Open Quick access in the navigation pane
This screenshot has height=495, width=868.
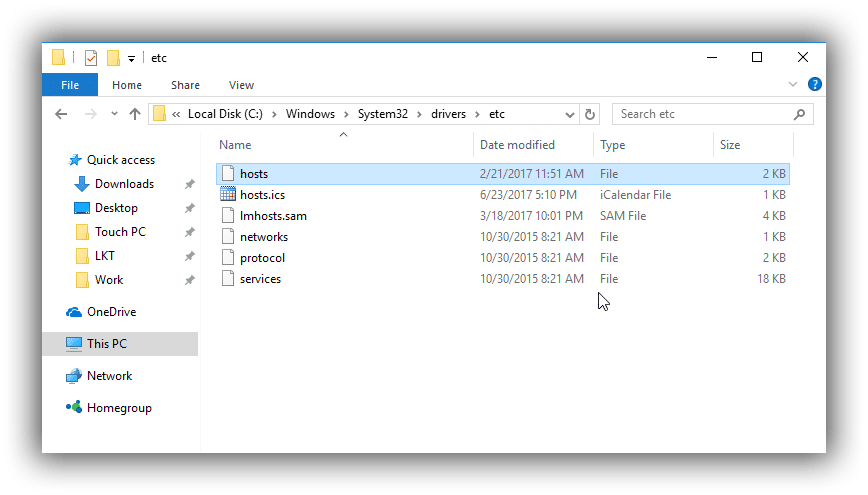(x=121, y=160)
